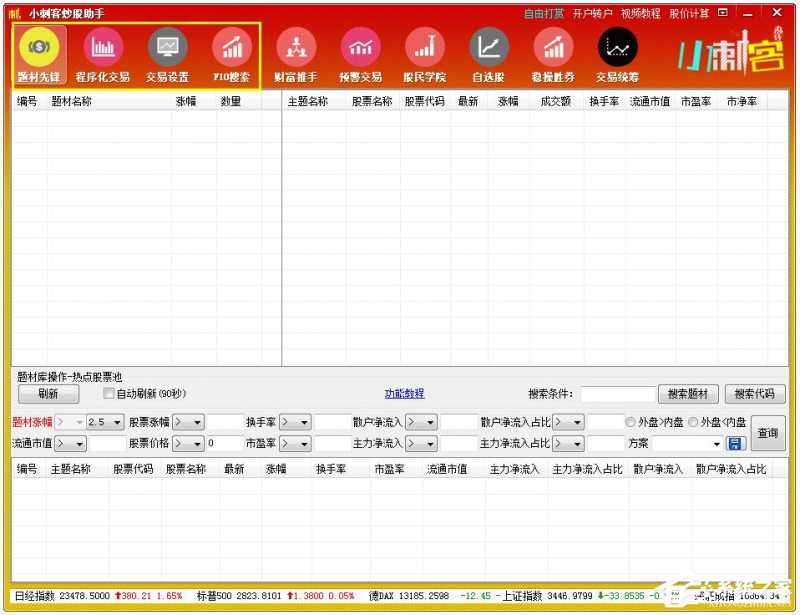Click 开户转户 in the title bar
The width and height of the screenshot is (800, 615).
590,13
